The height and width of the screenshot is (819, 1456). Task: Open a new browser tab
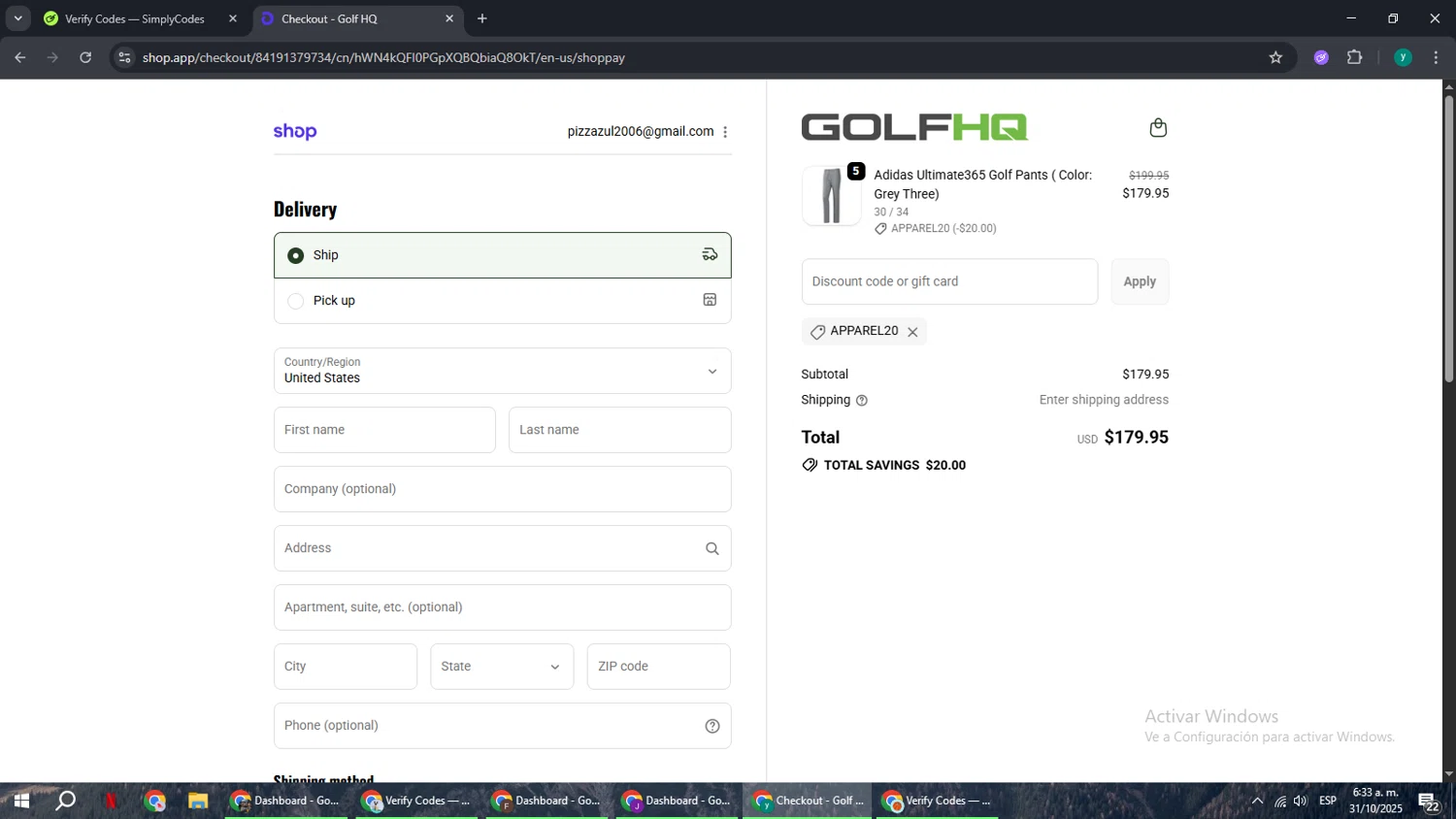[x=482, y=18]
